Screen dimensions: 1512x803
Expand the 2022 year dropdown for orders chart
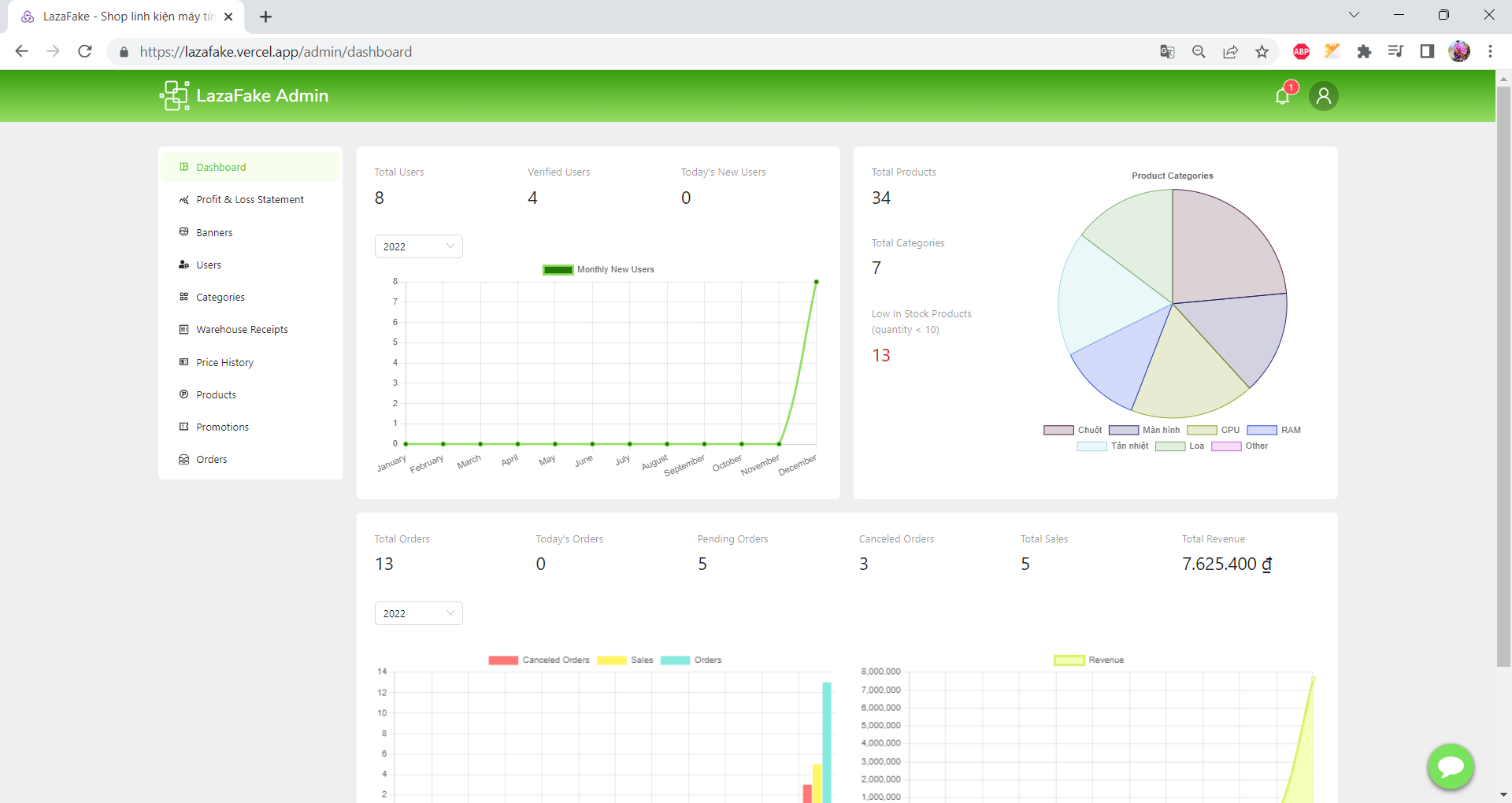pyautogui.click(x=418, y=613)
